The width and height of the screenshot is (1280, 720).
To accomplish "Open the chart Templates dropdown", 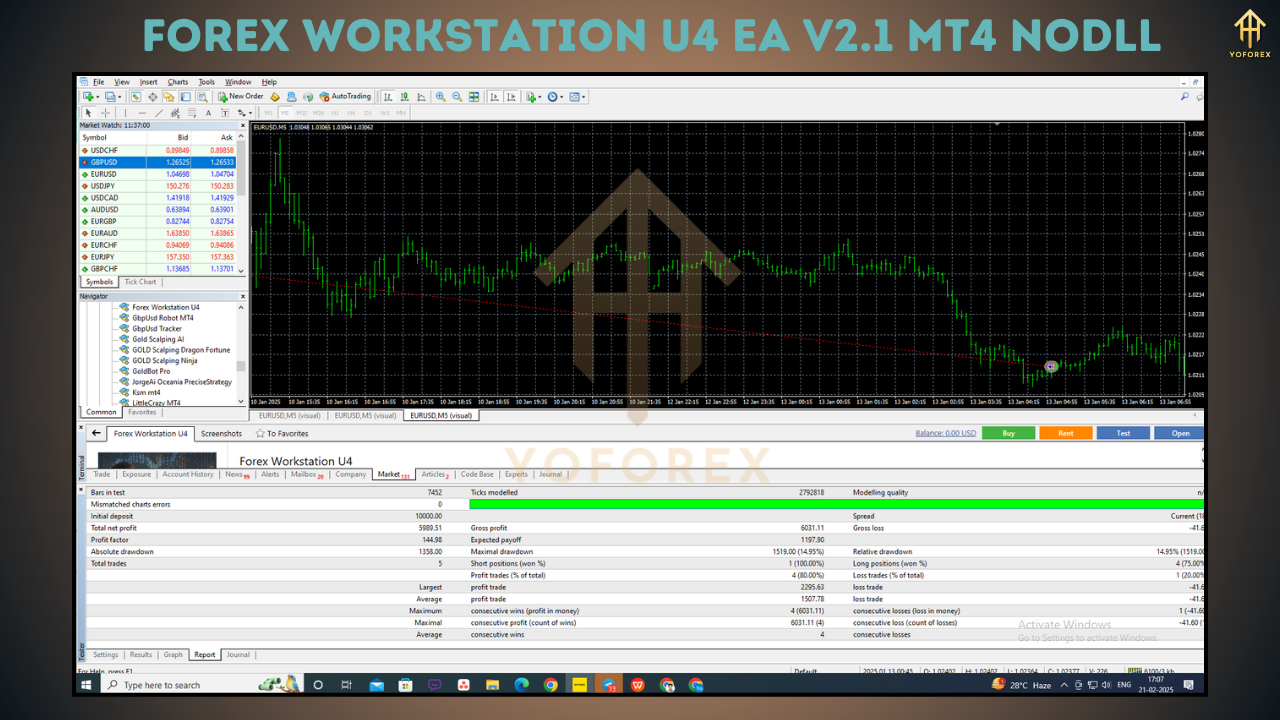I will [x=584, y=96].
